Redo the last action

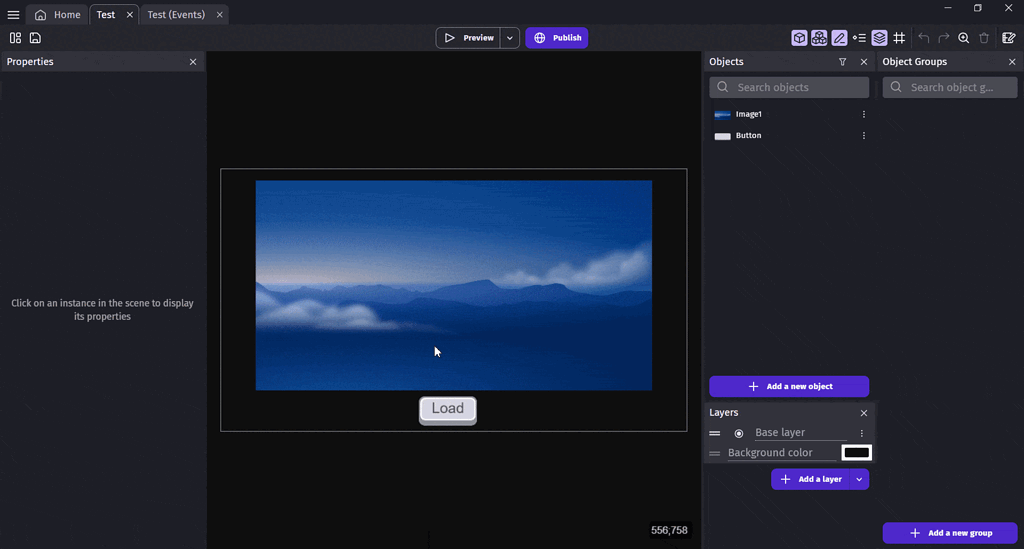(x=944, y=38)
